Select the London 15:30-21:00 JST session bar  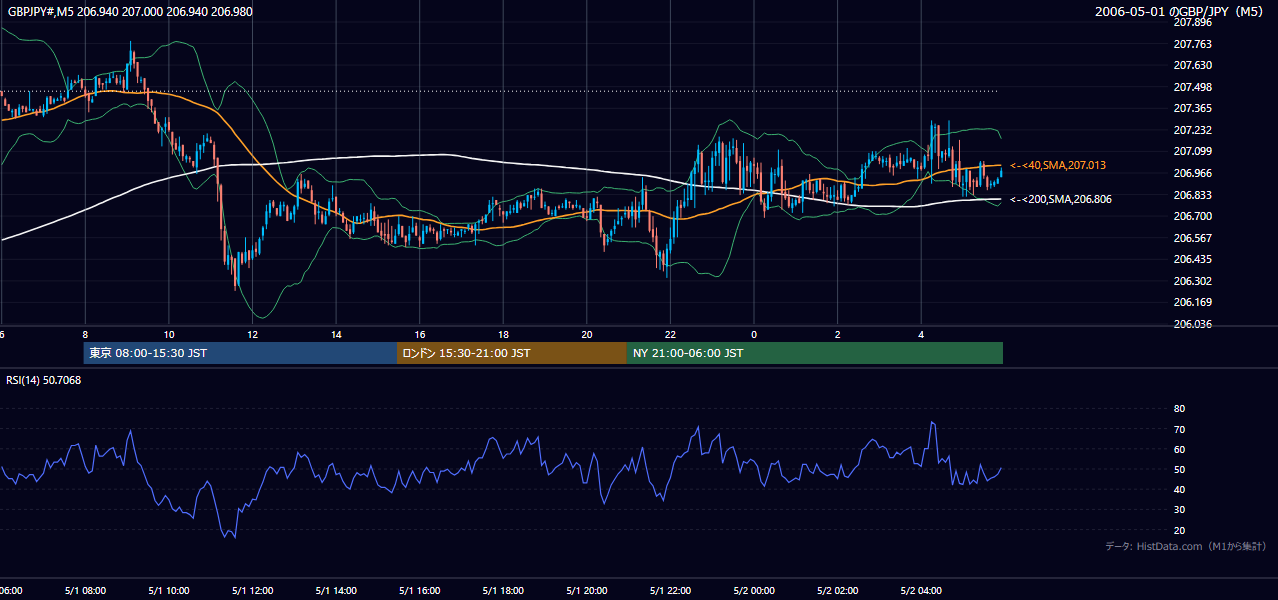coord(512,353)
